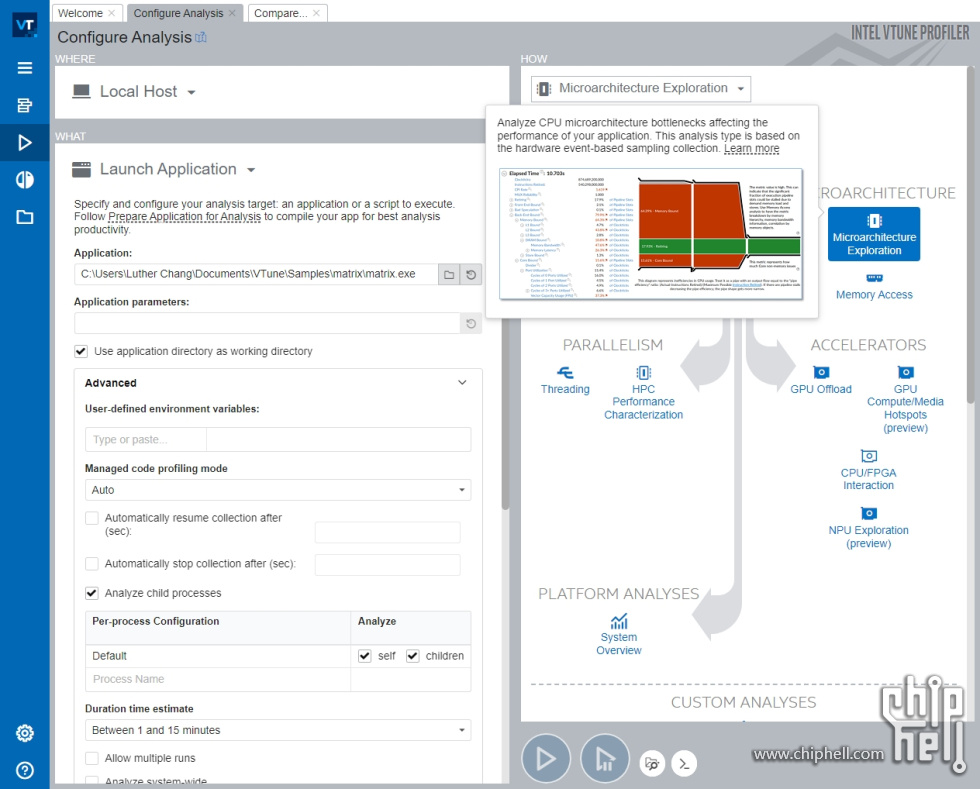Open the Launch Application dropdown
The width and height of the screenshot is (980, 789).
164,169
